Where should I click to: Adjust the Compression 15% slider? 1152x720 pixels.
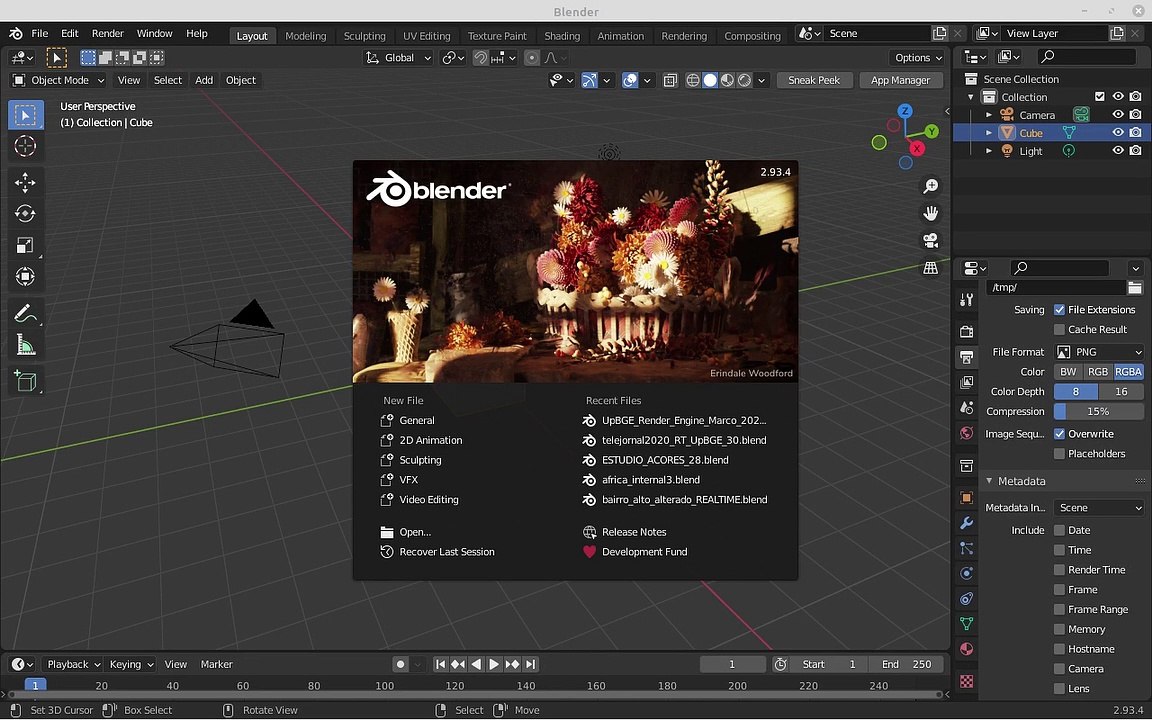click(1099, 412)
